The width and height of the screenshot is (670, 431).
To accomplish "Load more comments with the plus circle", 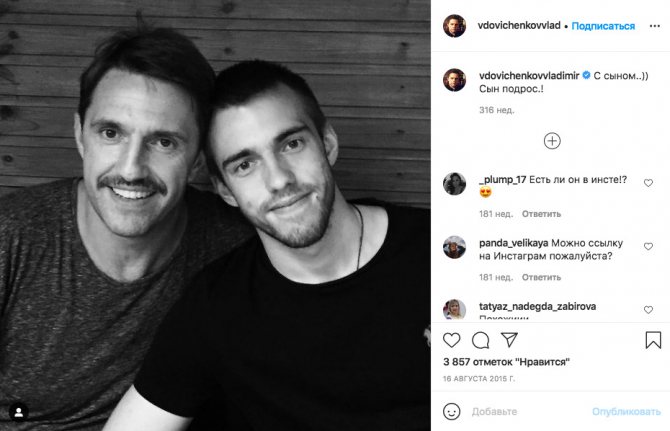I will 552,141.
